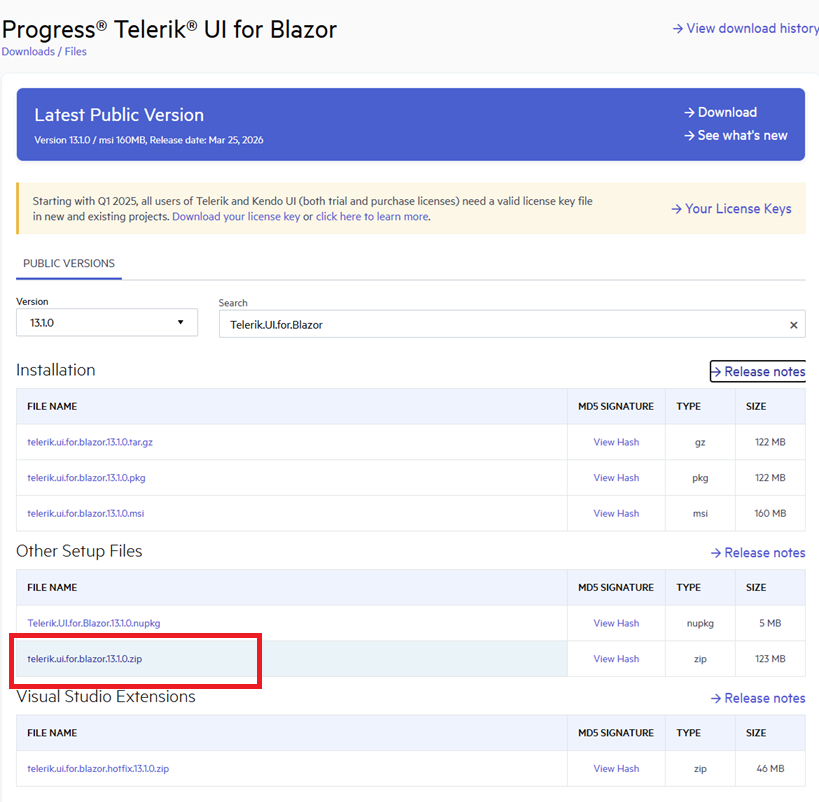819x802 pixels.
Task: Click the nupkg type cell
Action: 700,623
